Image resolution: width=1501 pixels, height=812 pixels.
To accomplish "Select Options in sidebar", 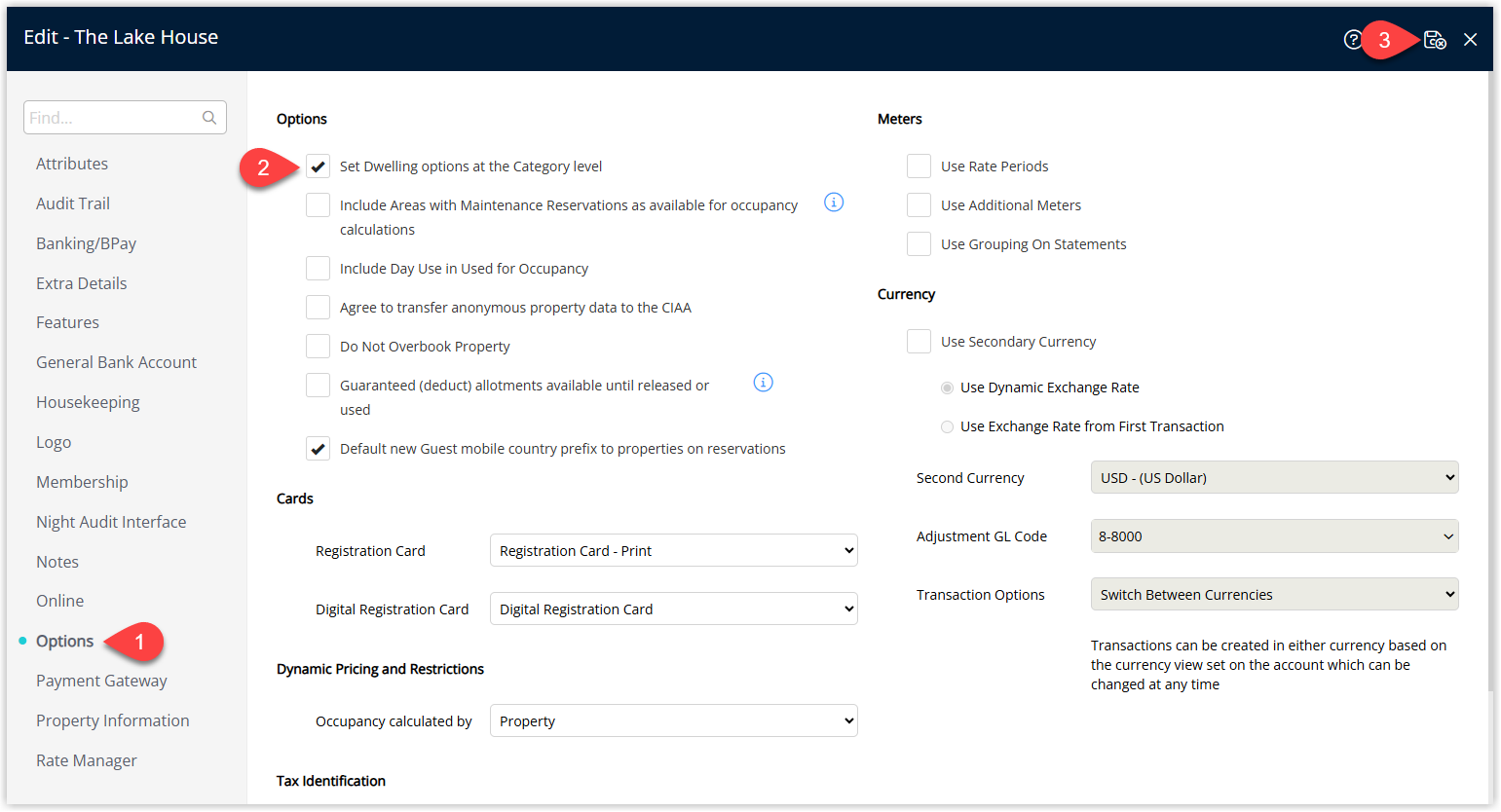I will pyautogui.click(x=64, y=641).
